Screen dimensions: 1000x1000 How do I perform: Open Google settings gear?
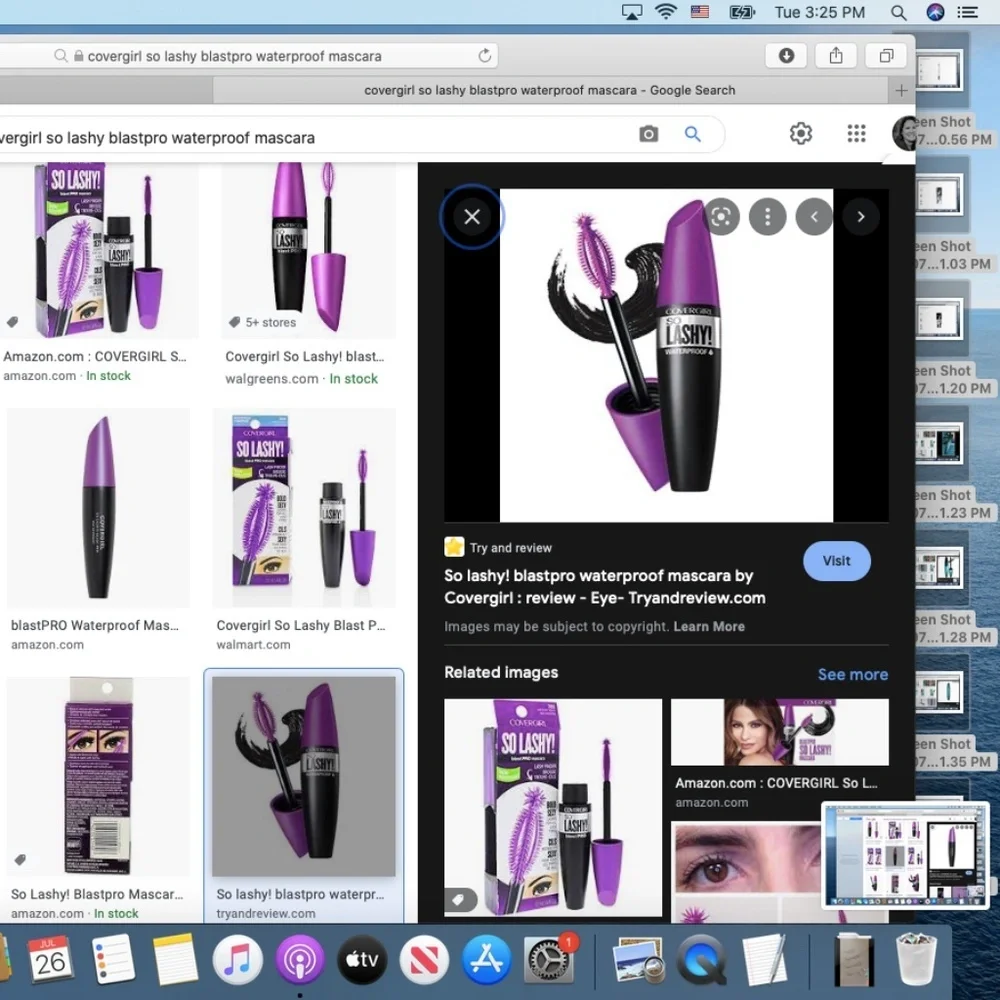pyautogui.click(x=801, y=133)
